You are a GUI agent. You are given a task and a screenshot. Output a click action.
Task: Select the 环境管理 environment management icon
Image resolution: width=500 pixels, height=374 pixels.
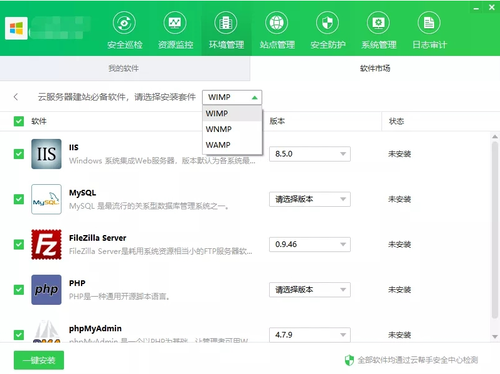tap(226, 23)
